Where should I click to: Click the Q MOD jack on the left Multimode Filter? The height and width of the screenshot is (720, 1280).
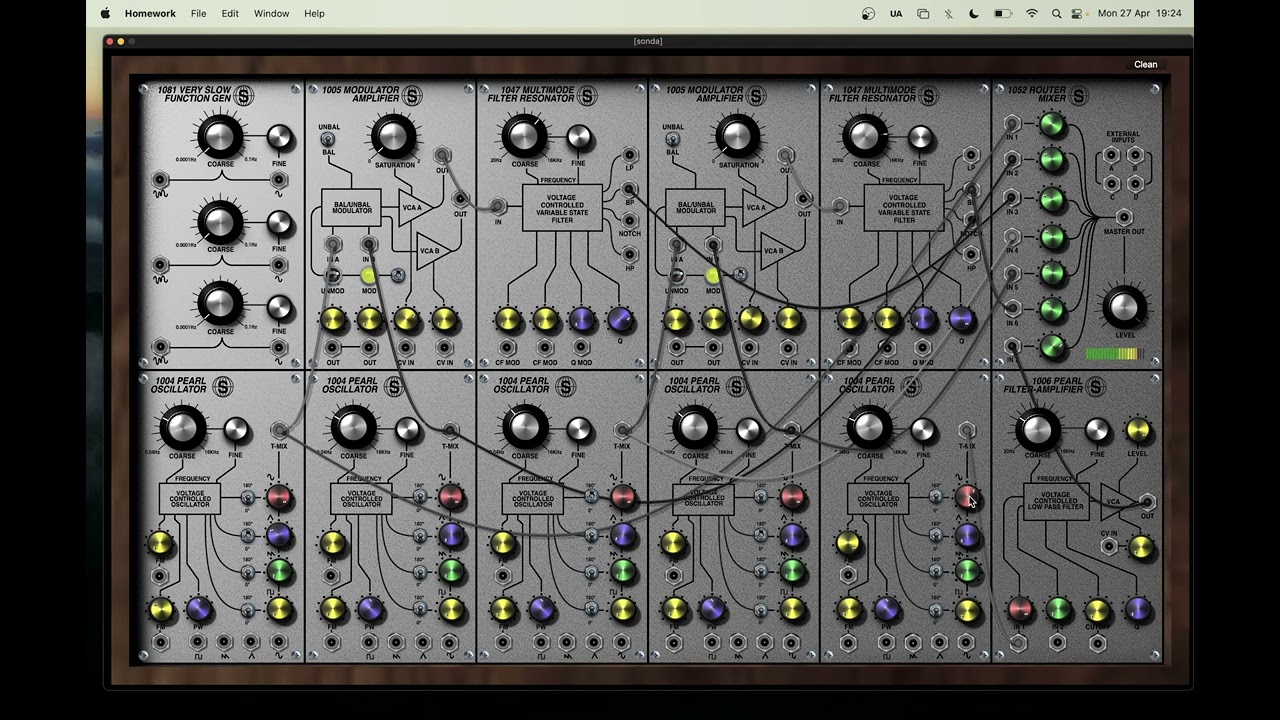pyautogui.click(x=582, y=348)
